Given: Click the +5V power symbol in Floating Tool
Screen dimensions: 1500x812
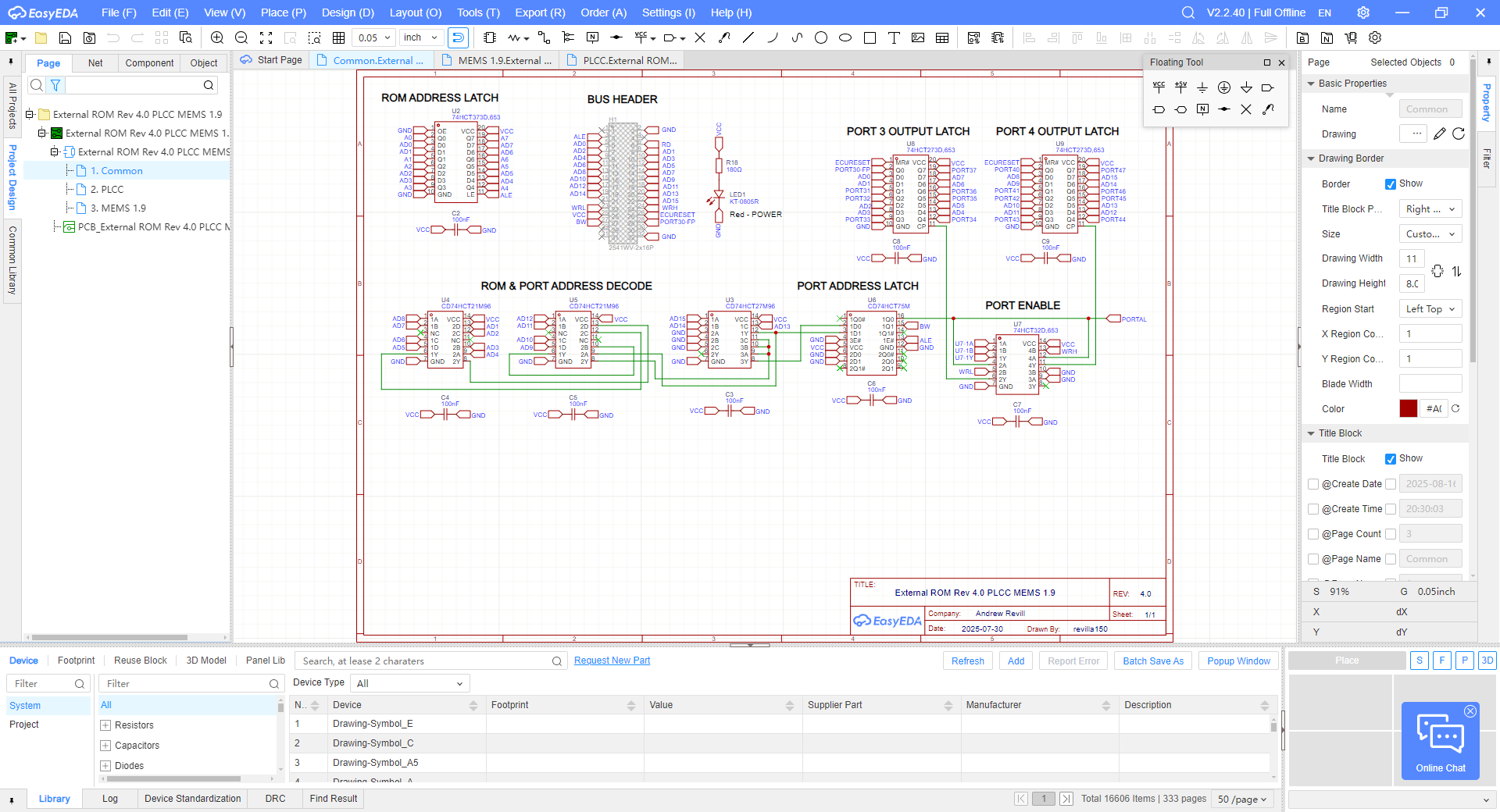Looking at the screenshot, I should click(x=1180, y=87).
